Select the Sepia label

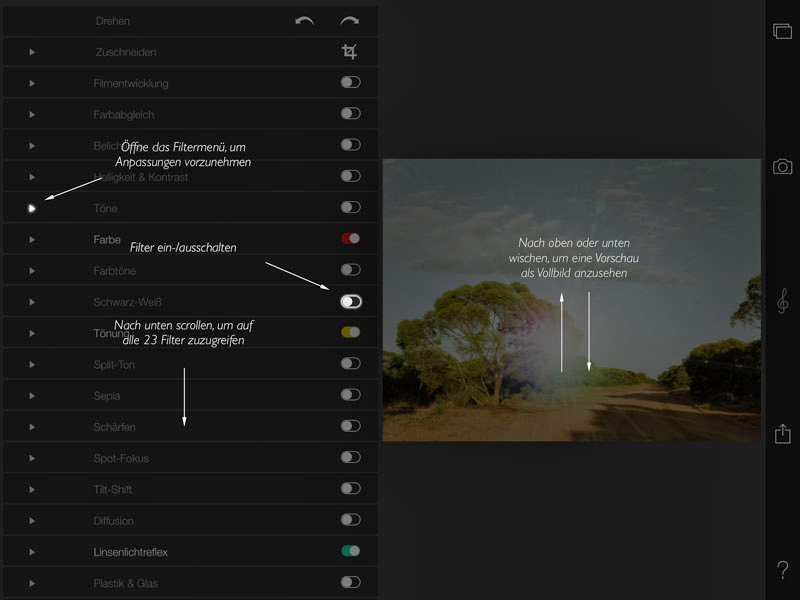tap(107, 396)
